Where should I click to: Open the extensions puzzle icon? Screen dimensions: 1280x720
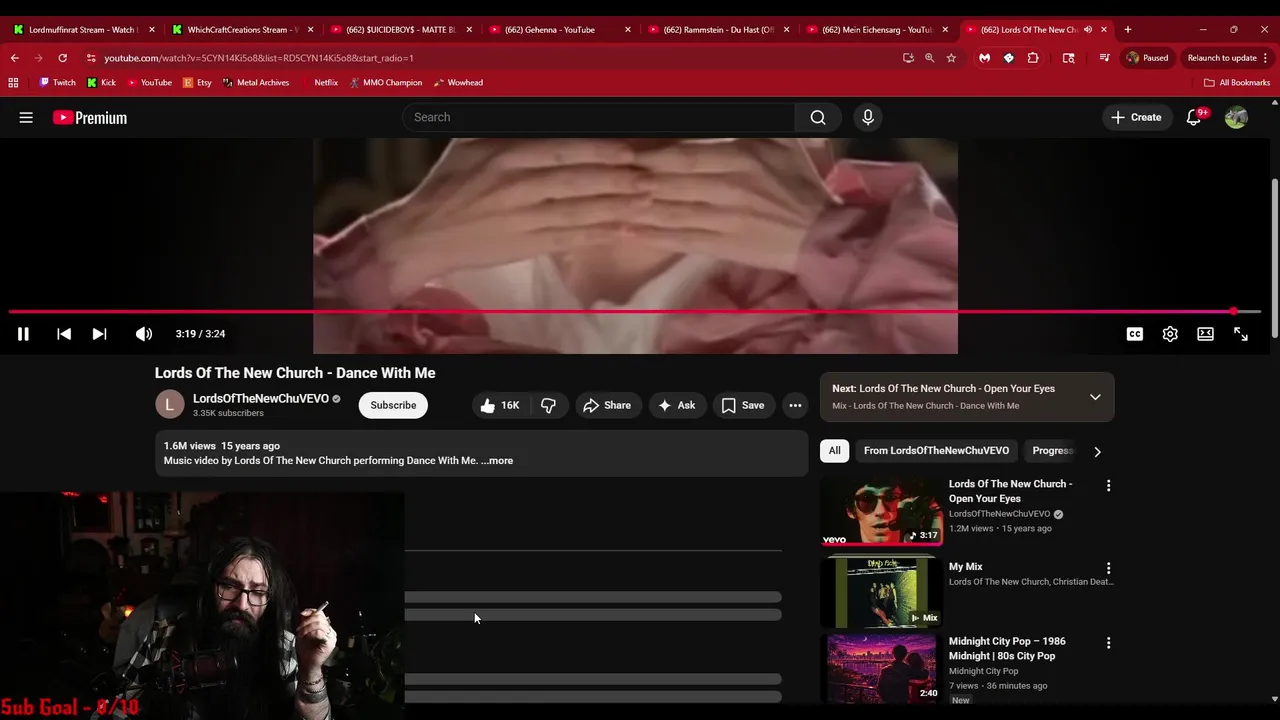tap(1033, 58)
